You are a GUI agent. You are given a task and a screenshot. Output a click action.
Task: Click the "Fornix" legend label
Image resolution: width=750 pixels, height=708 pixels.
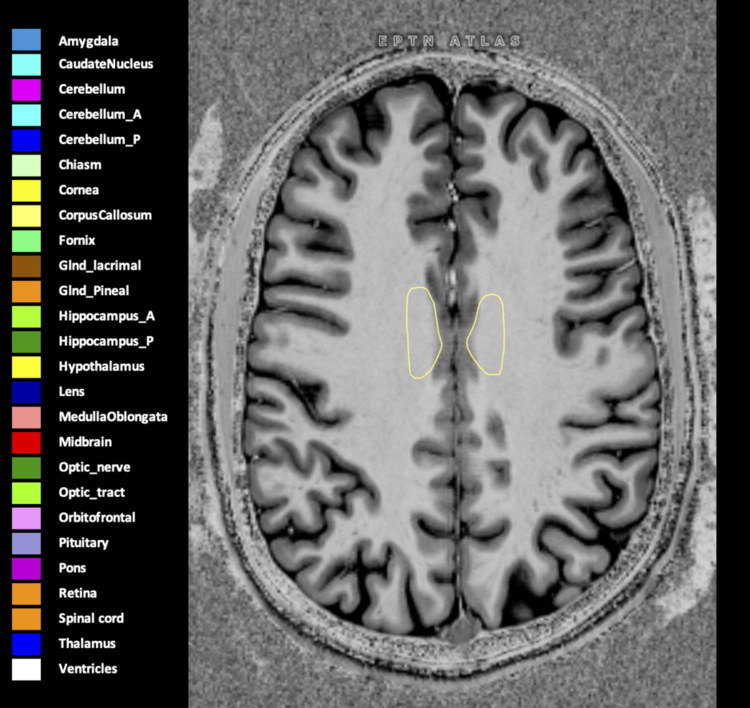pos(77,241)
